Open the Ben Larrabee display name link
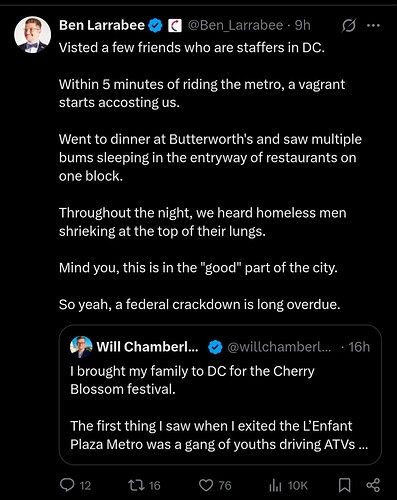 click(102, 25)
